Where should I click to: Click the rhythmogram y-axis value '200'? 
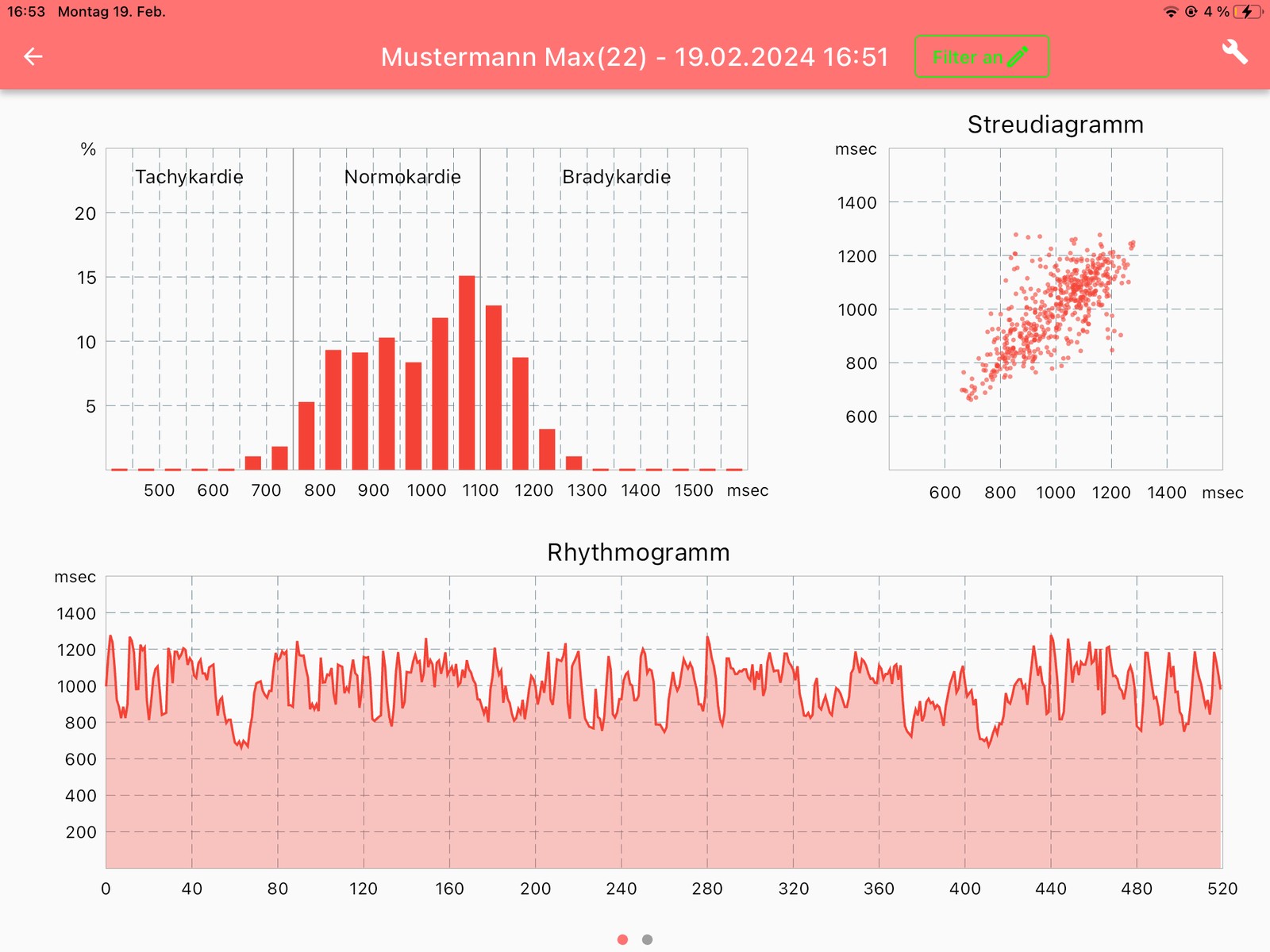pos(81,832)
